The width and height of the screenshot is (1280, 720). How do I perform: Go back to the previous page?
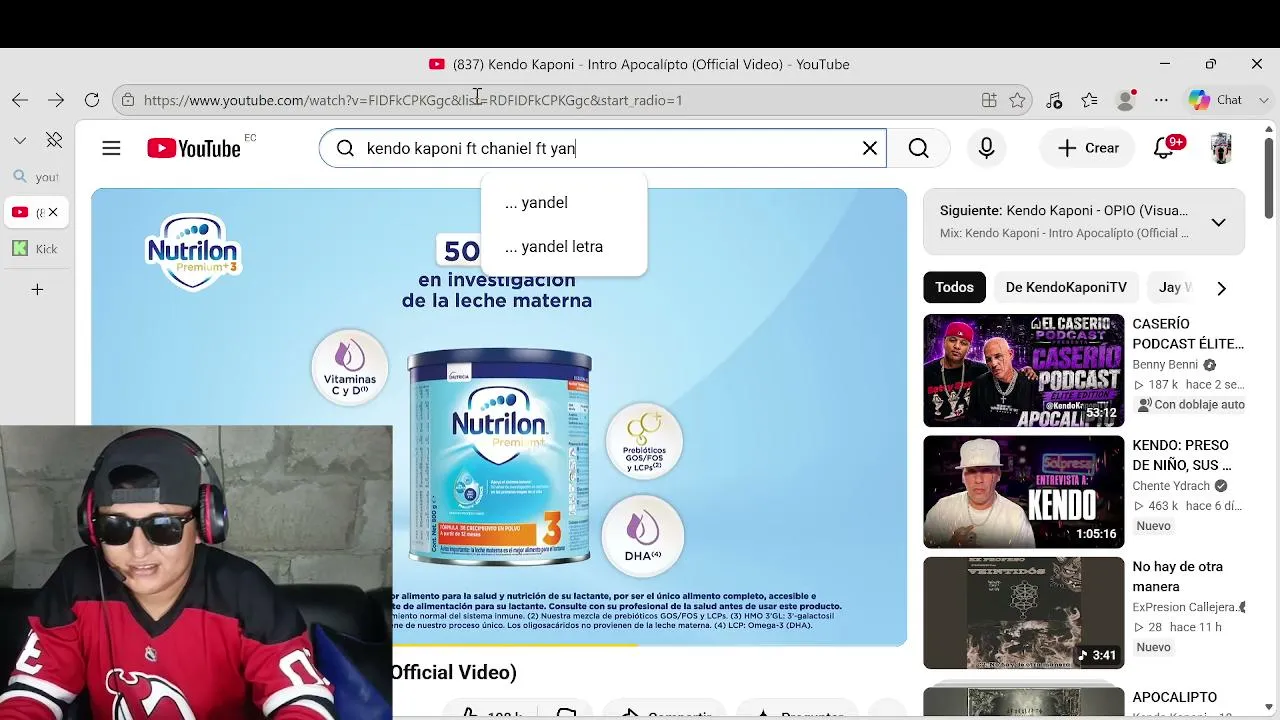click(20, 100)
